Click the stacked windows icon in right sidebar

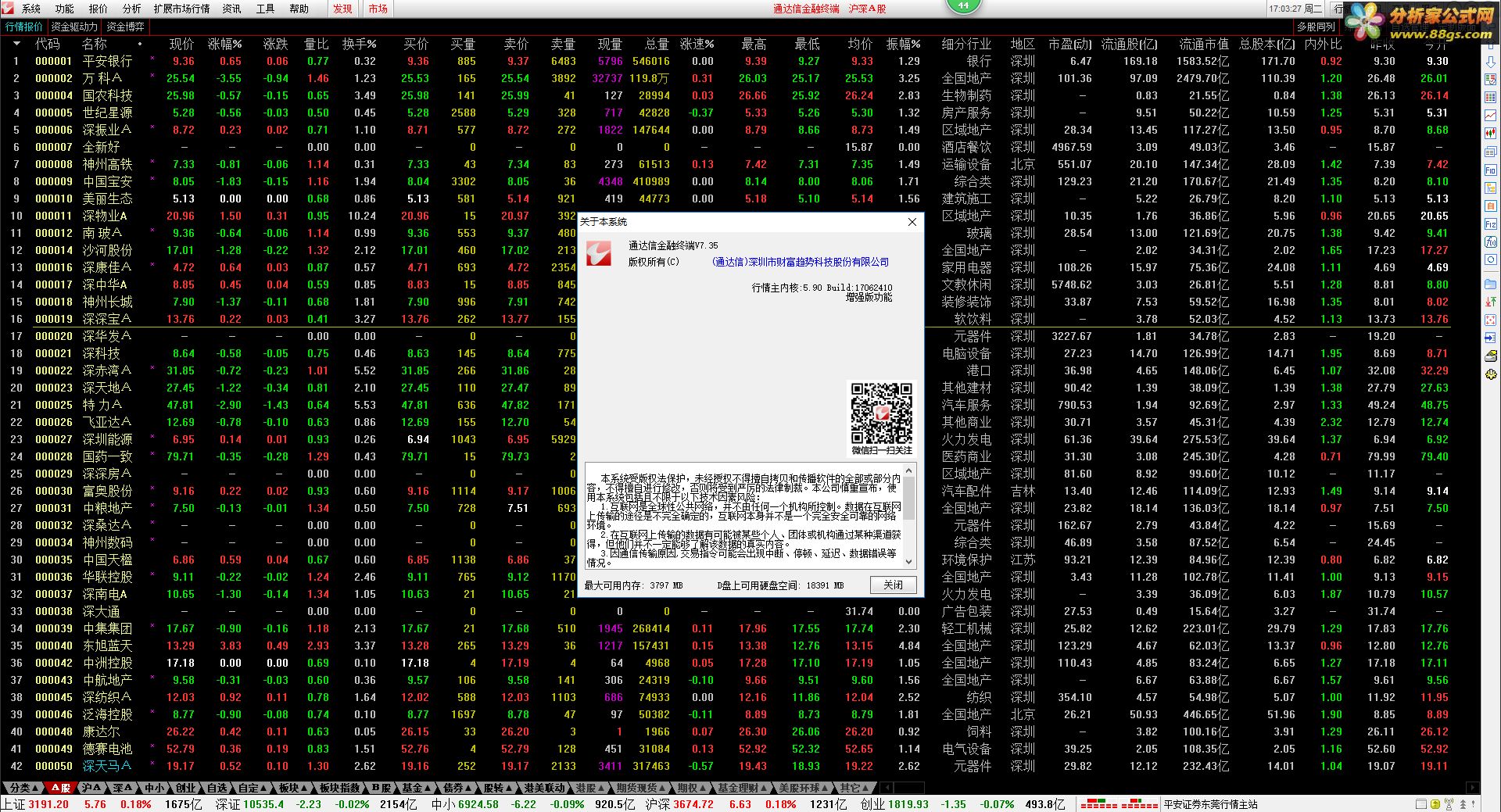(1491, 152)
